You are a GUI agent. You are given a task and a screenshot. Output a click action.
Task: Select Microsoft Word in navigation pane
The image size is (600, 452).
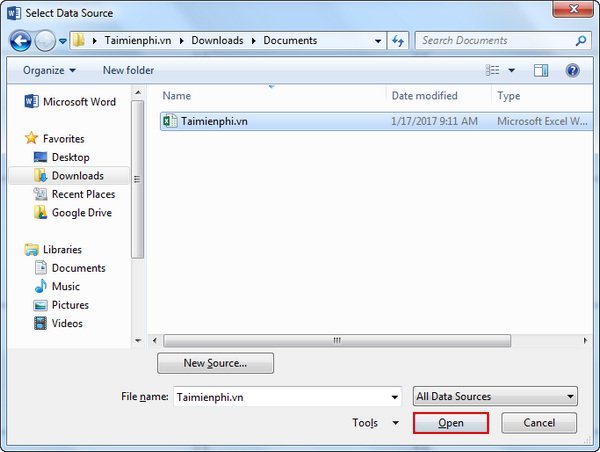point(79,102)
